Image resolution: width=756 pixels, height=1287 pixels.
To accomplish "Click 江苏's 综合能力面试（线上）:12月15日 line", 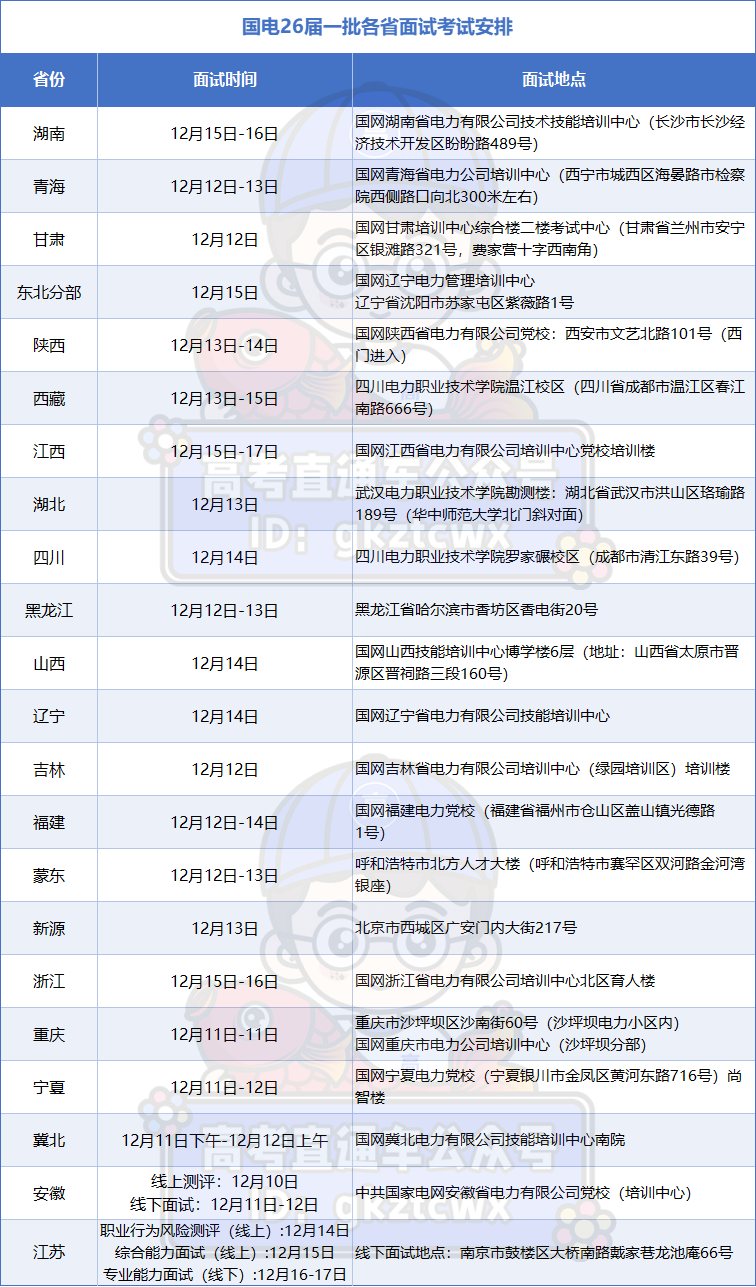I will [x=225, y=1252].
